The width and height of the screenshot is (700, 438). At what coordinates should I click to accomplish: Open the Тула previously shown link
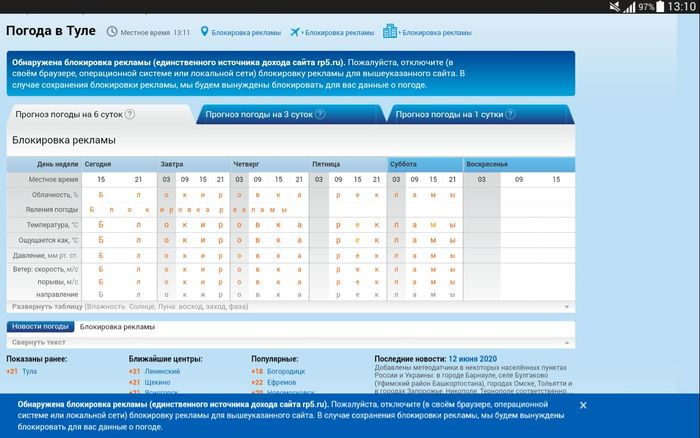click(29, 371)
